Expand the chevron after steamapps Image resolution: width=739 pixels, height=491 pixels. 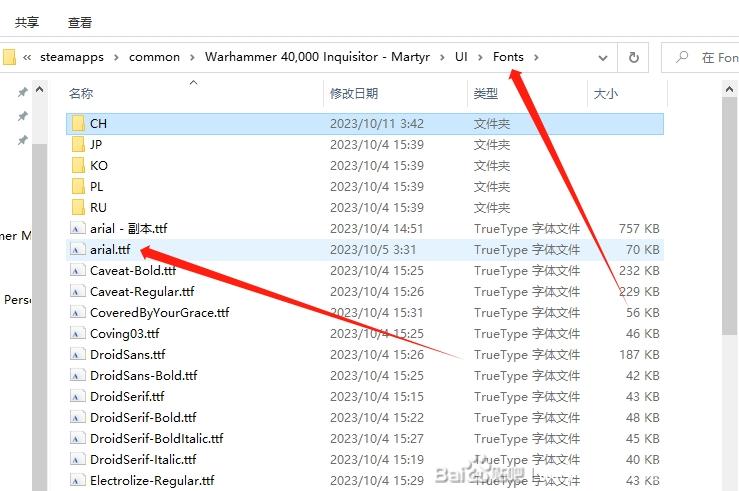coord(116,57)
